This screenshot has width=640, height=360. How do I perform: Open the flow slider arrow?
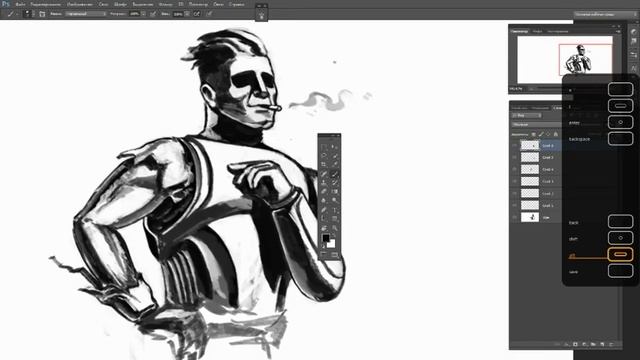point(187,13)
